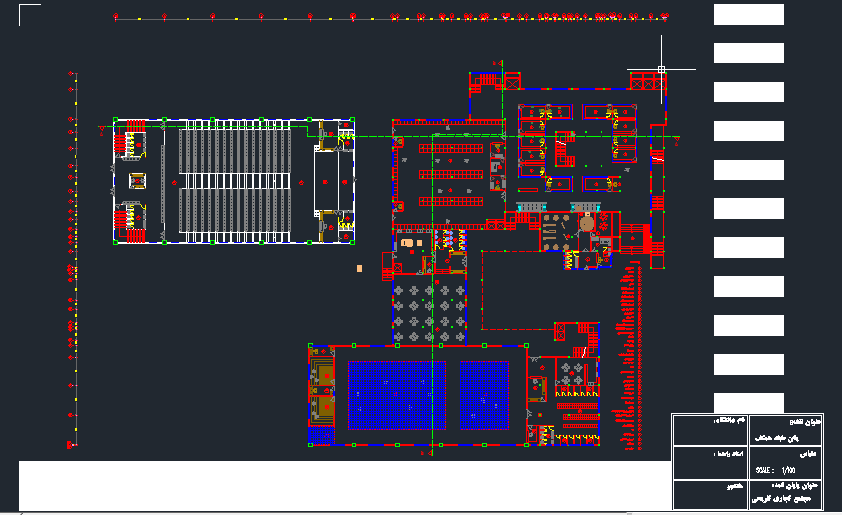Select the horizontal dimension line along the top

390,18
